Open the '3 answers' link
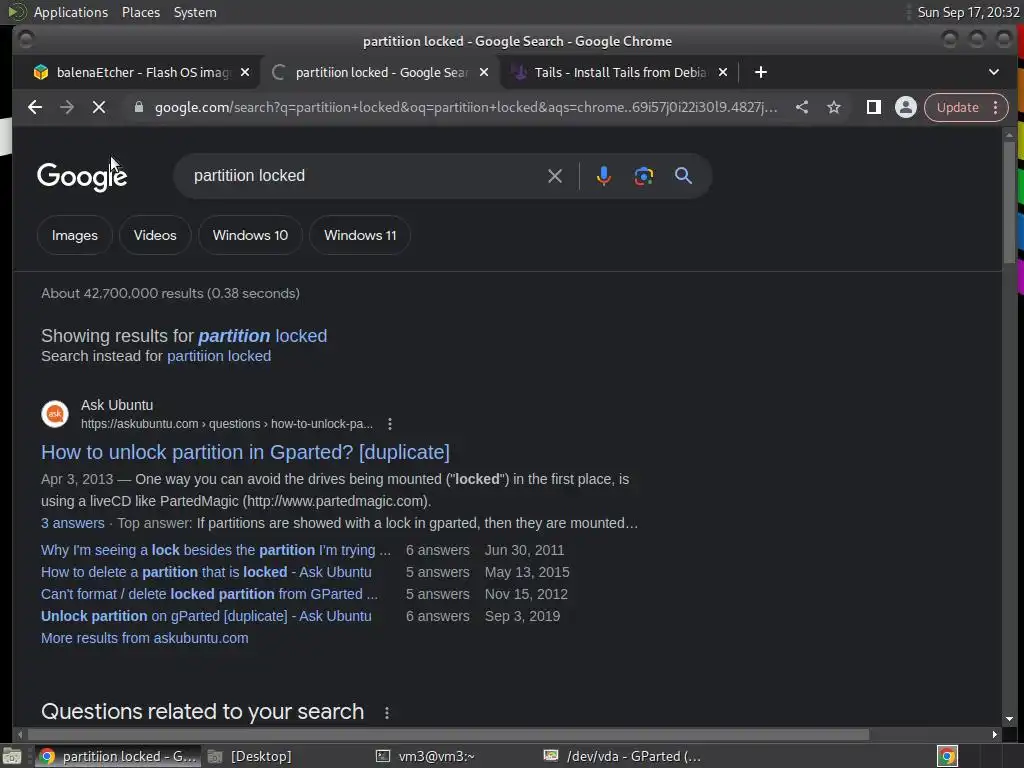Viewport: 1024px width, 768px height. (72, 523)
